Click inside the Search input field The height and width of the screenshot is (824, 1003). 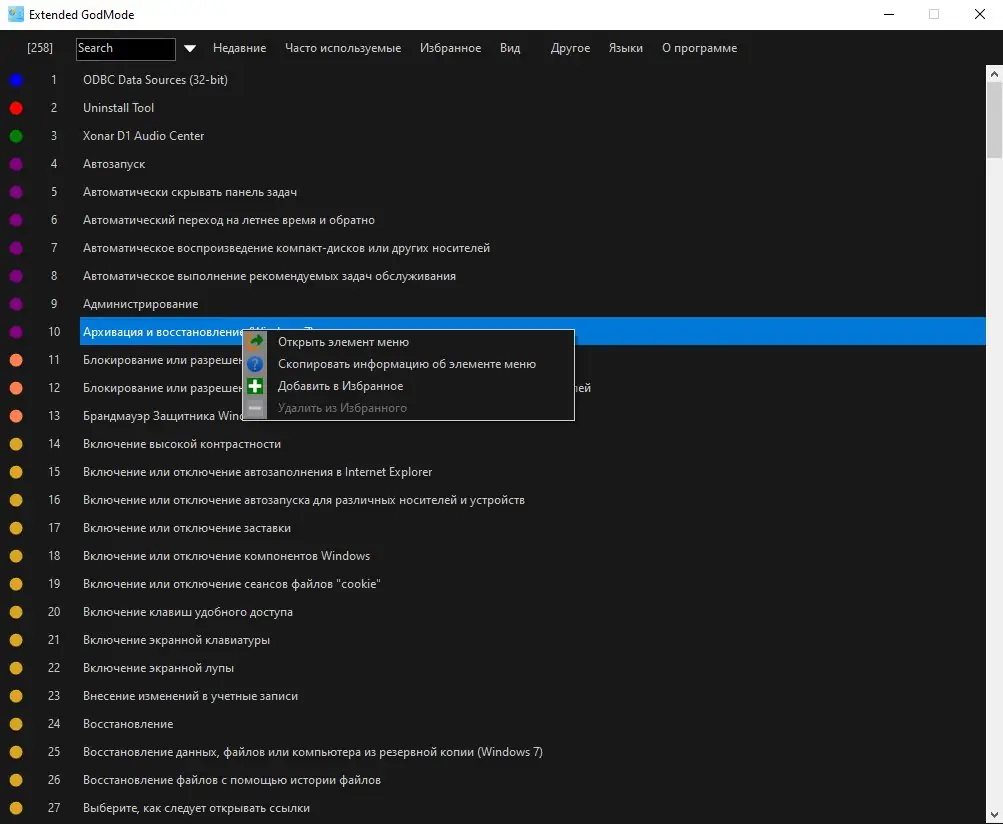pos(125,49)
